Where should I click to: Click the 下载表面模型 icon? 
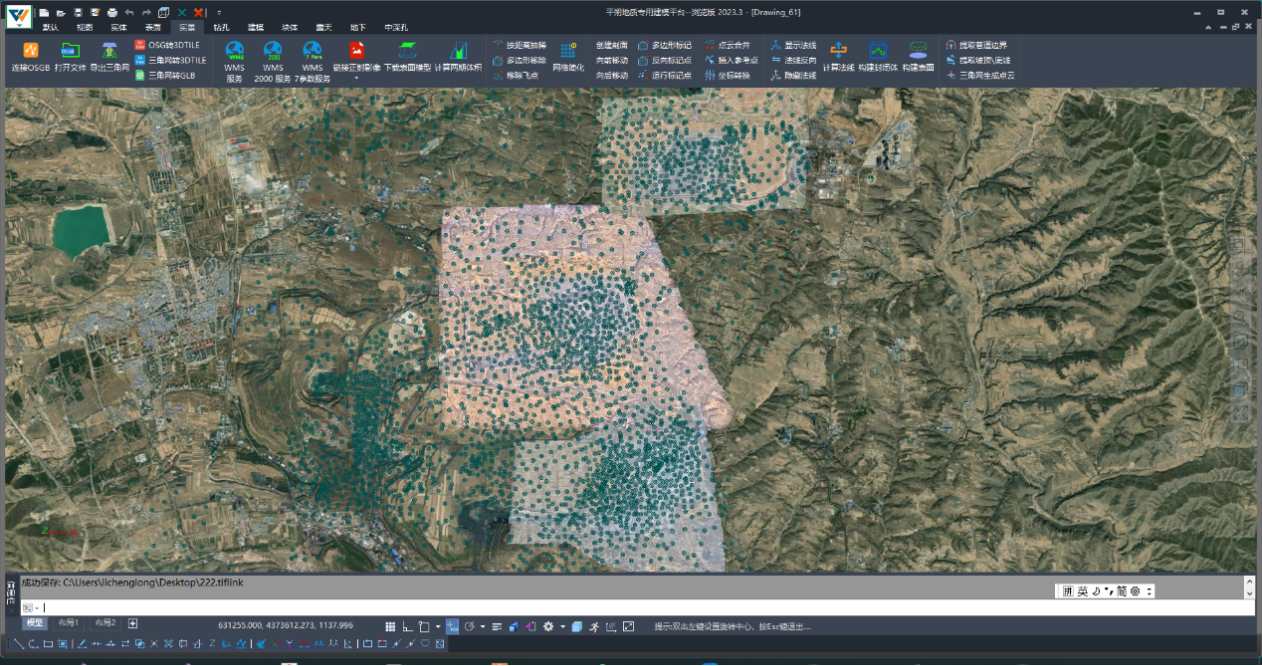pyautogui.click(x=407, y=51)
